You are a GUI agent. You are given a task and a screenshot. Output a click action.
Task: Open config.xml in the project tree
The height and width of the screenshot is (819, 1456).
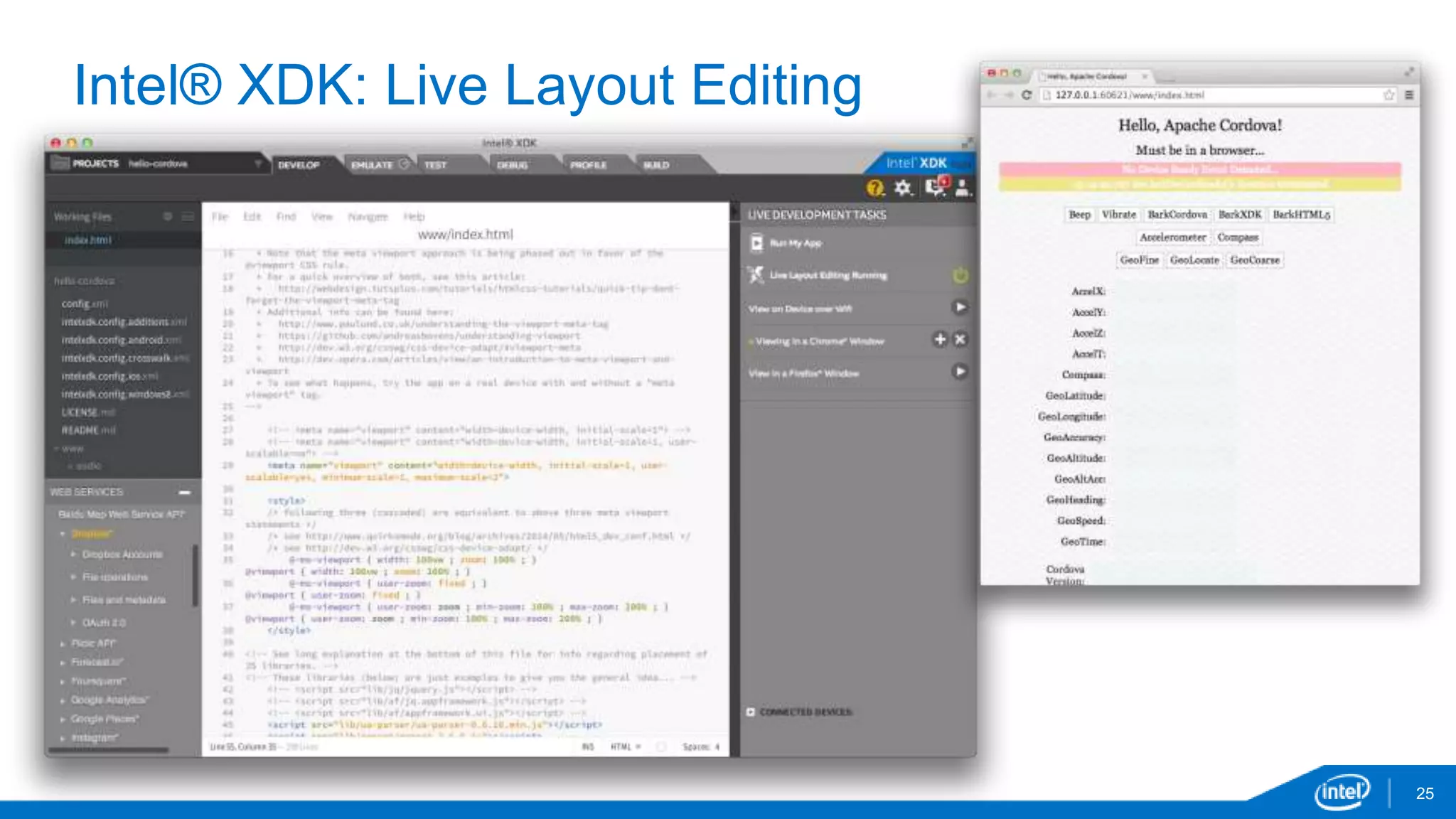click(x=85, y=304)
